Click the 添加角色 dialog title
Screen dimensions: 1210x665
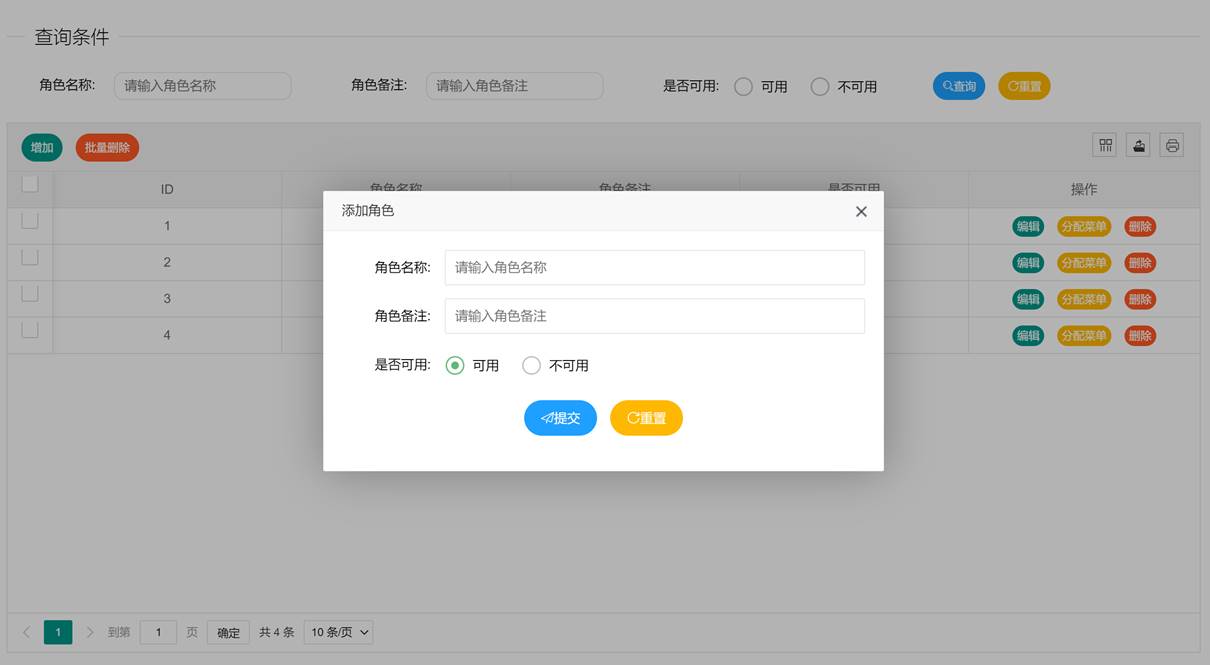pos(368,211)
